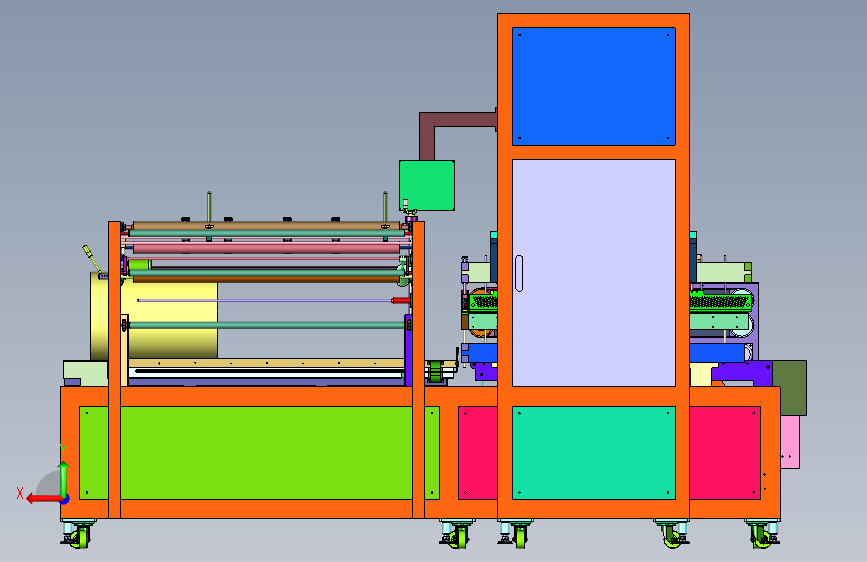The width and height of the screenshot is (867, 562).
Task: Select the left orange vertical frame post
Action: pos(114,370)
